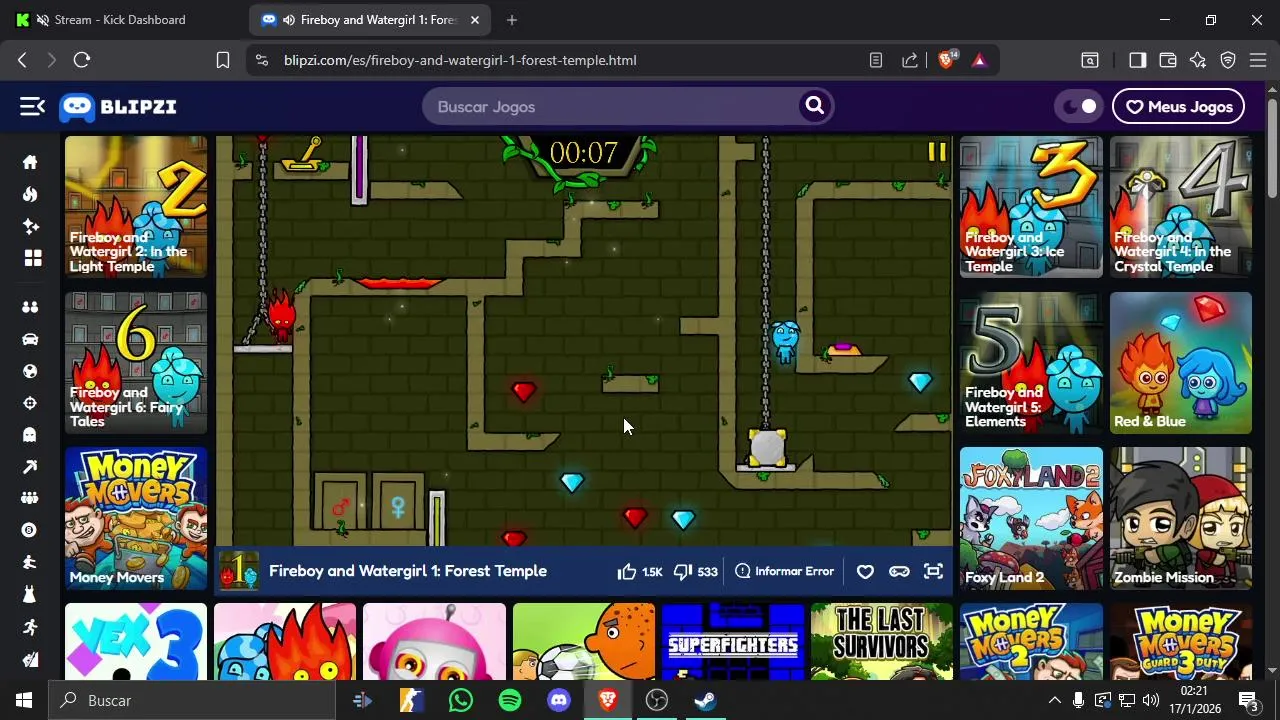This screenshot has width=1280, height=720.
Task: Open the browser main menu
Action: (1258, 60)
